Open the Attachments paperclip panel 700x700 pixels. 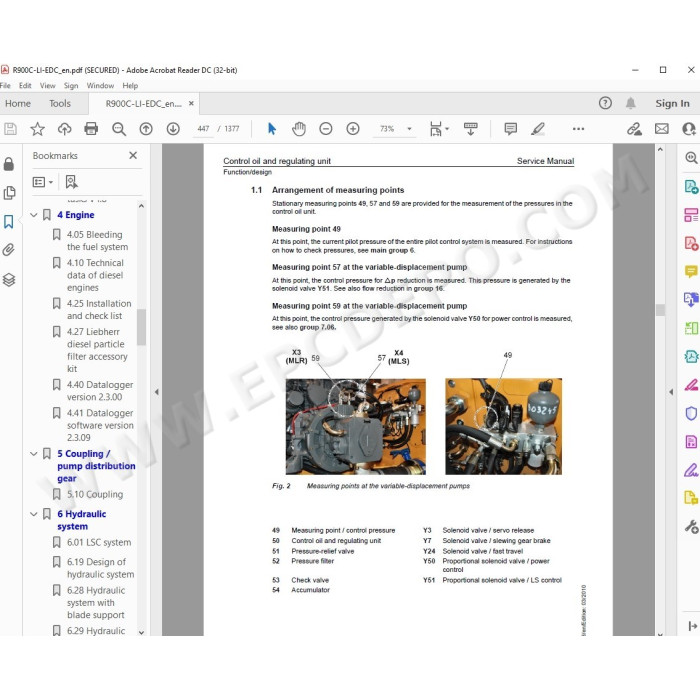pyautogui.click(x=8, y=250)
